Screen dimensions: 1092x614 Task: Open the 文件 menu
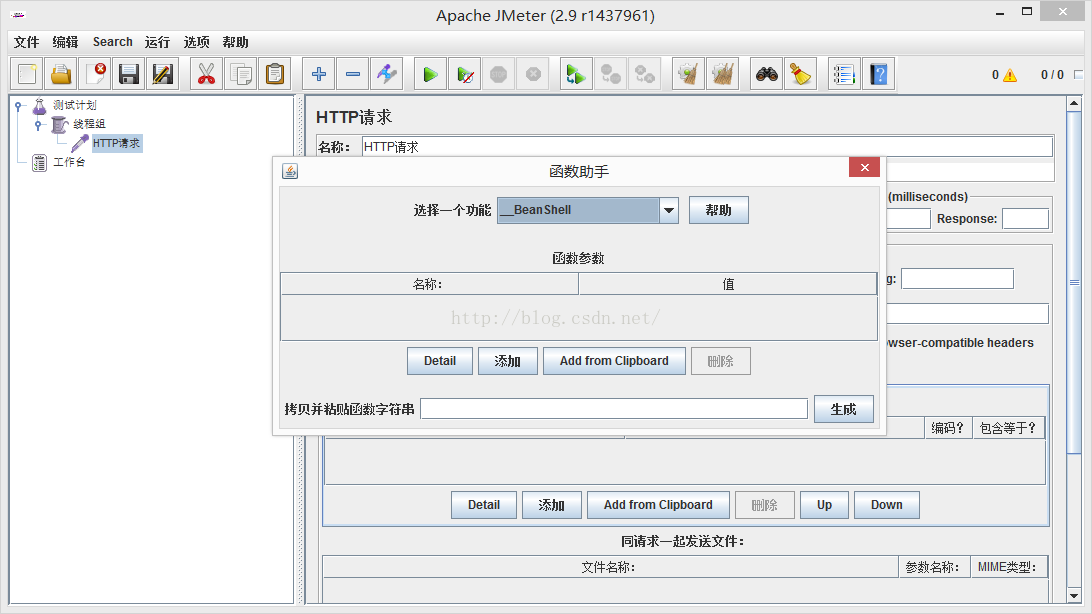tap(26, 42)
